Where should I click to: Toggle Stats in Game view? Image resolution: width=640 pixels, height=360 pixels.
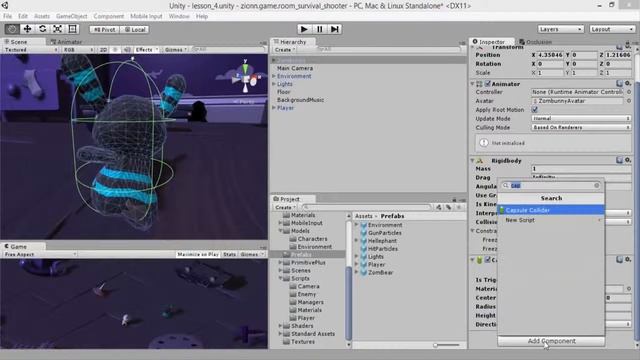click(x=229, y=254)
